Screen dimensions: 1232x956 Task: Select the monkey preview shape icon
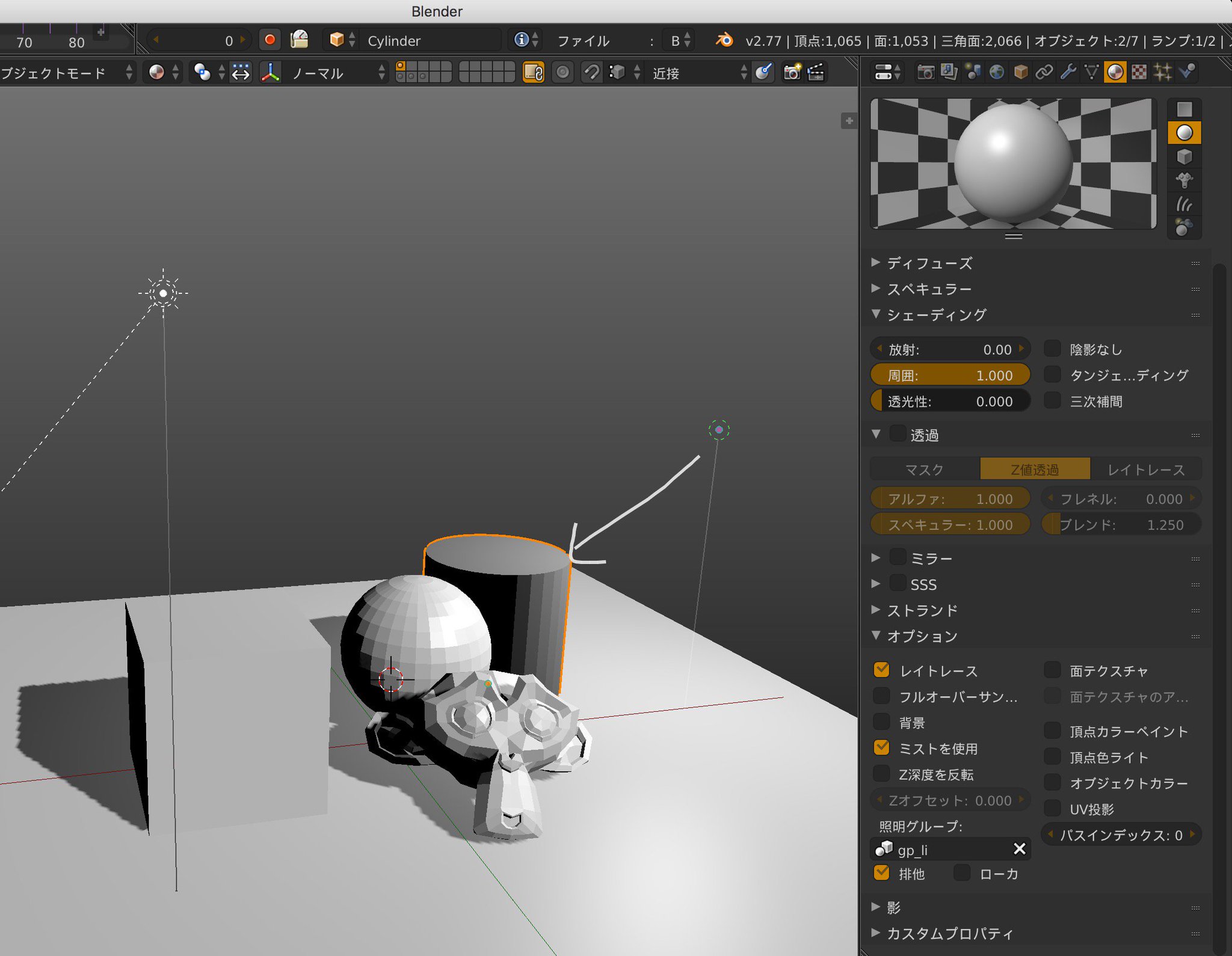click(x=1184, y=180)
